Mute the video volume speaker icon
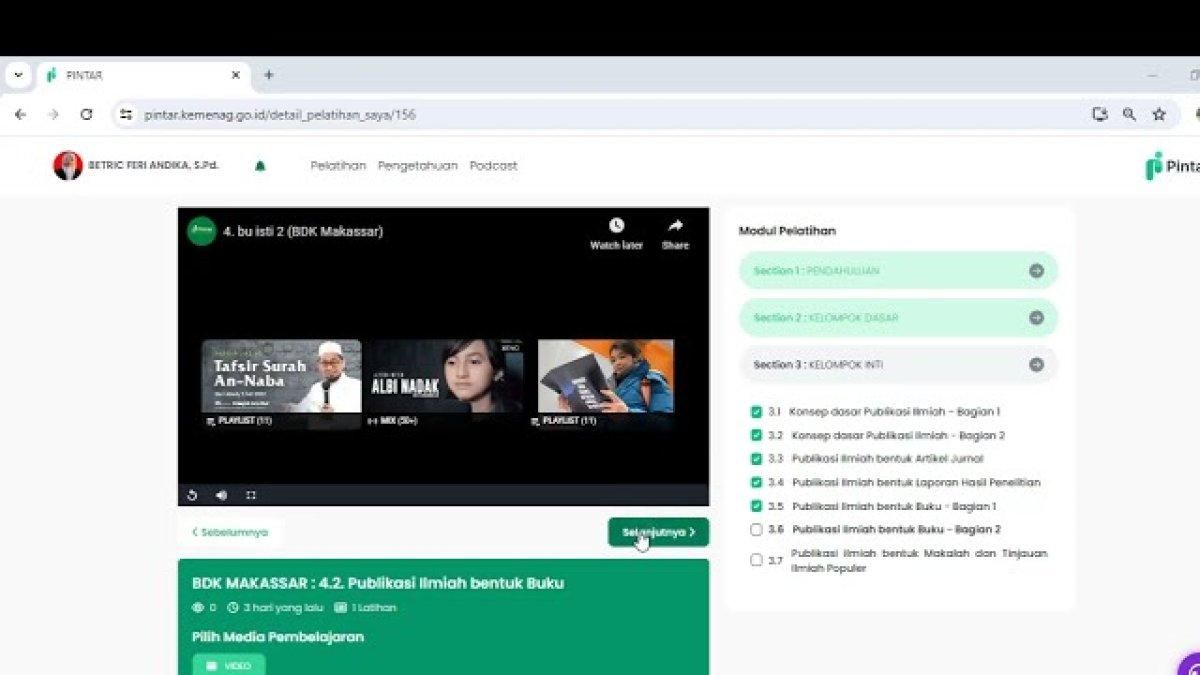The width and height of the screenshot is (1200, 675). (221, 495)
